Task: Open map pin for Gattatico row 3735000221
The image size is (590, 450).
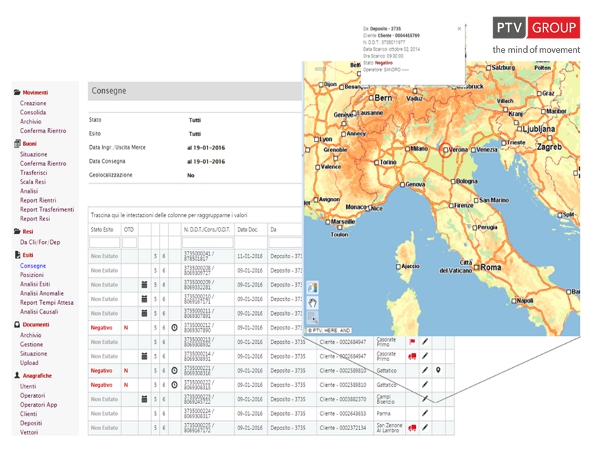Action: (438, 370)
